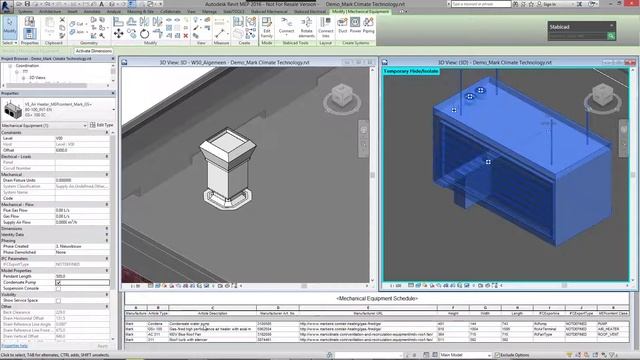Expand the Coordination tree node
The height and width of the screenshot is (360, 640).
pos(10,65)
